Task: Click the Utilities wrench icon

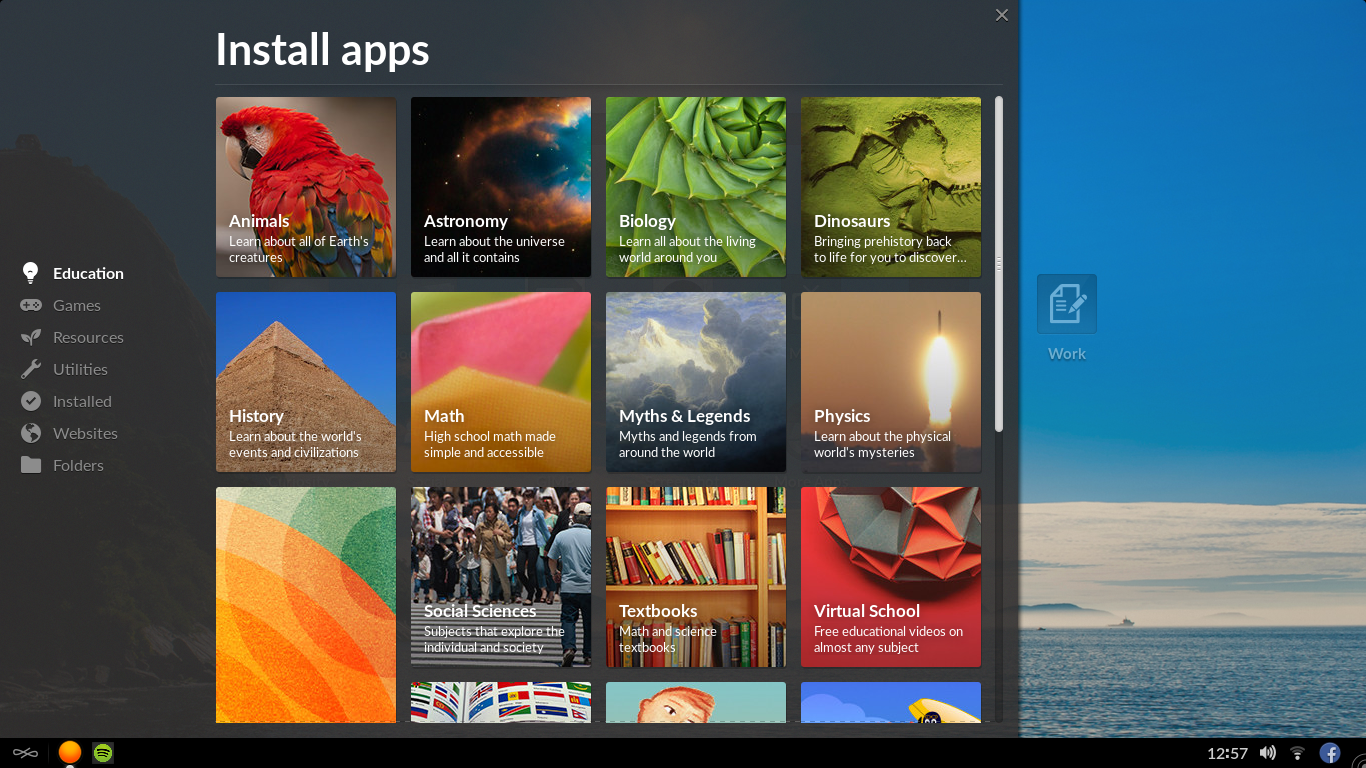Action: (31, 369)
